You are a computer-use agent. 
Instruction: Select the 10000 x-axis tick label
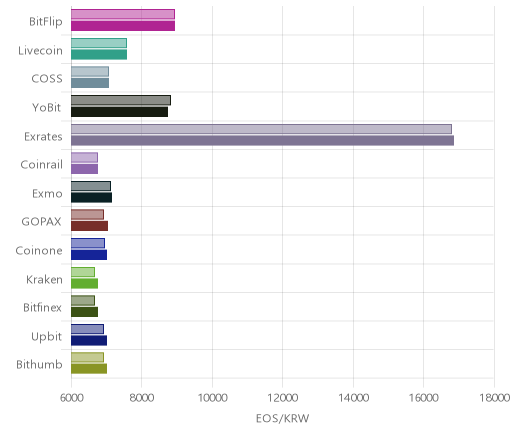tap(212, 398)
